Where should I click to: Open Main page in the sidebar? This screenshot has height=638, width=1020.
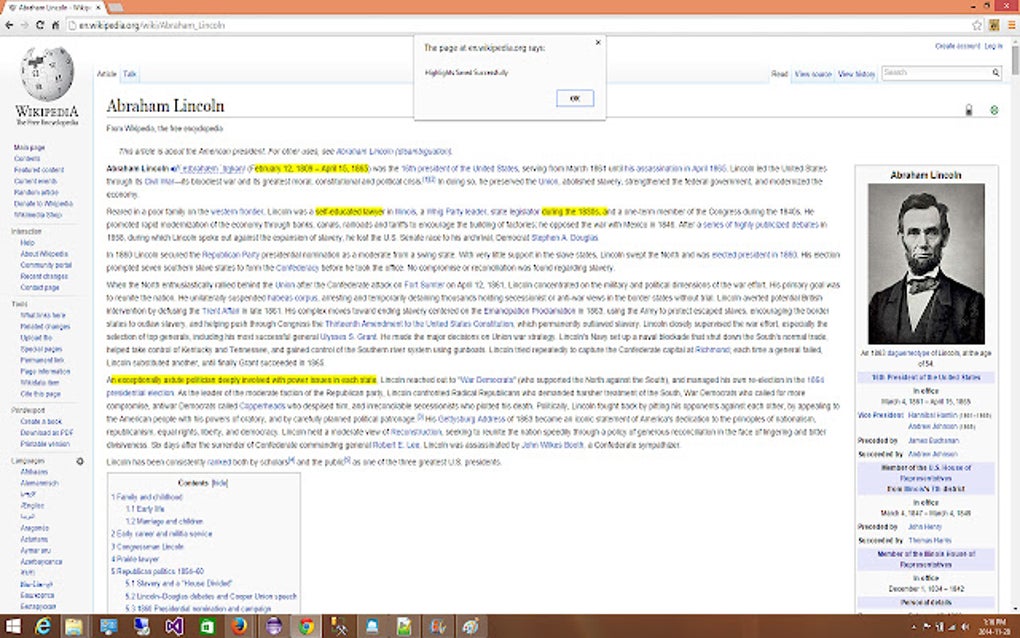click(x=29, y=148)
